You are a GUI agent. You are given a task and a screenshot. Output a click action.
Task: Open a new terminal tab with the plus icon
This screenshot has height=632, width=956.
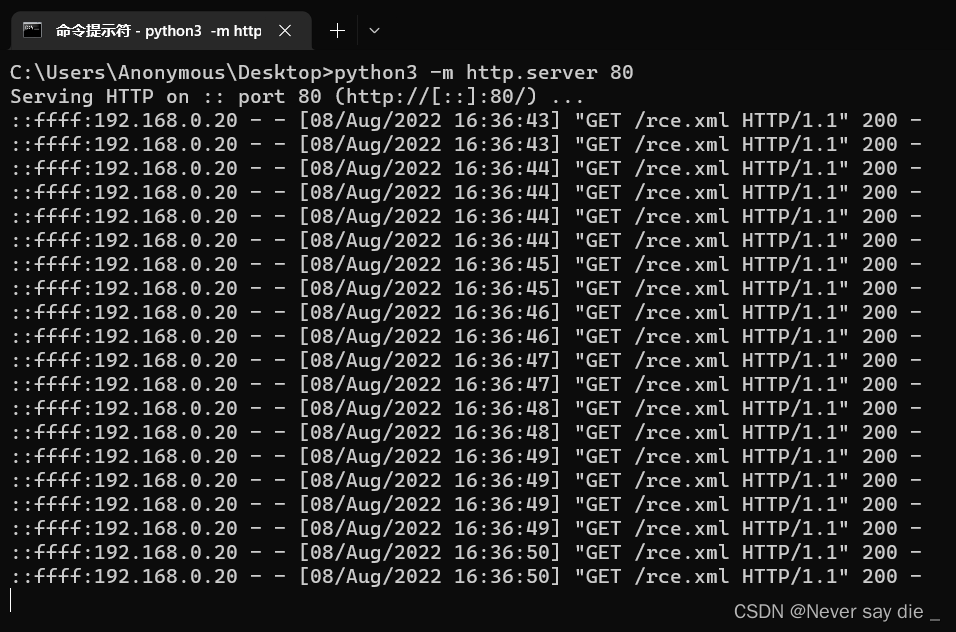click(337, 30)
